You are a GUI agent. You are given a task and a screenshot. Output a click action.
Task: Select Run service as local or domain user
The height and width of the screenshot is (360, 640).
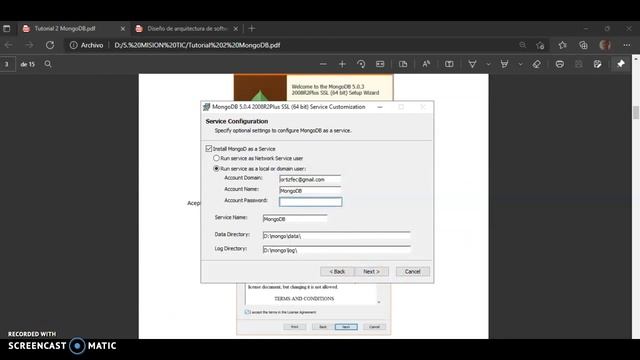(216, 169)
